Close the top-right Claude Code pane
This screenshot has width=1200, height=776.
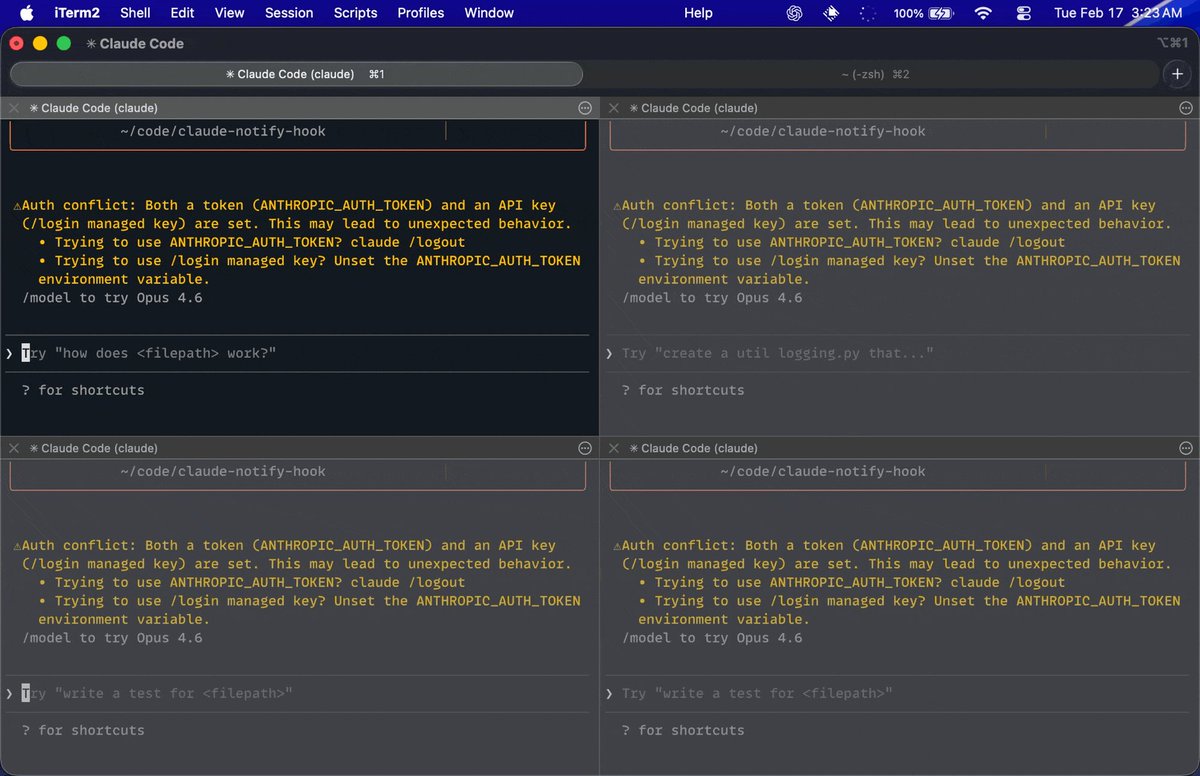click(614, 108)
